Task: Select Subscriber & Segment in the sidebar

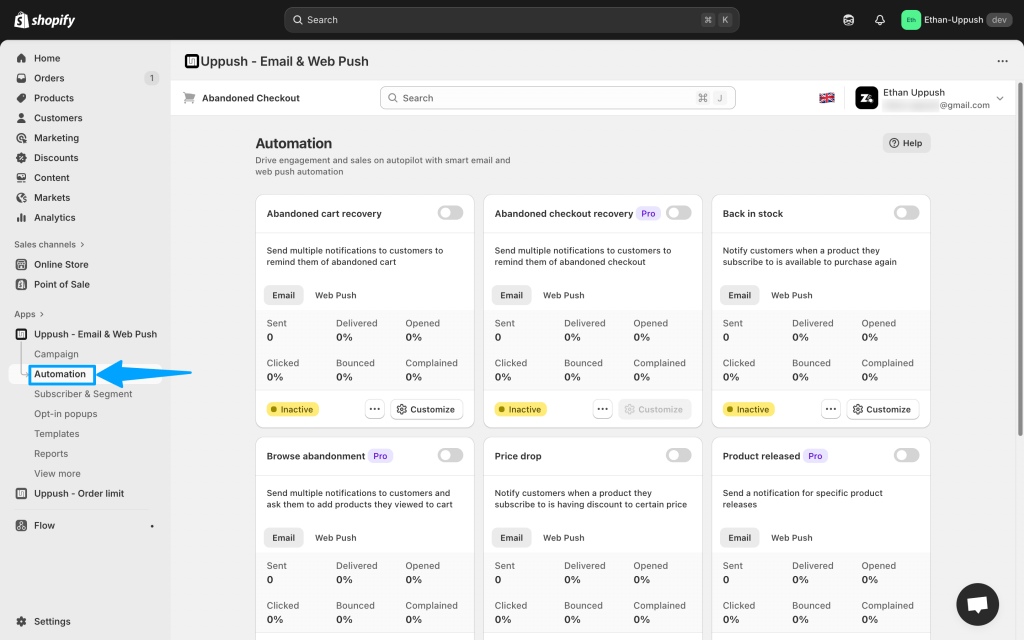Action: tap(83, 394)
